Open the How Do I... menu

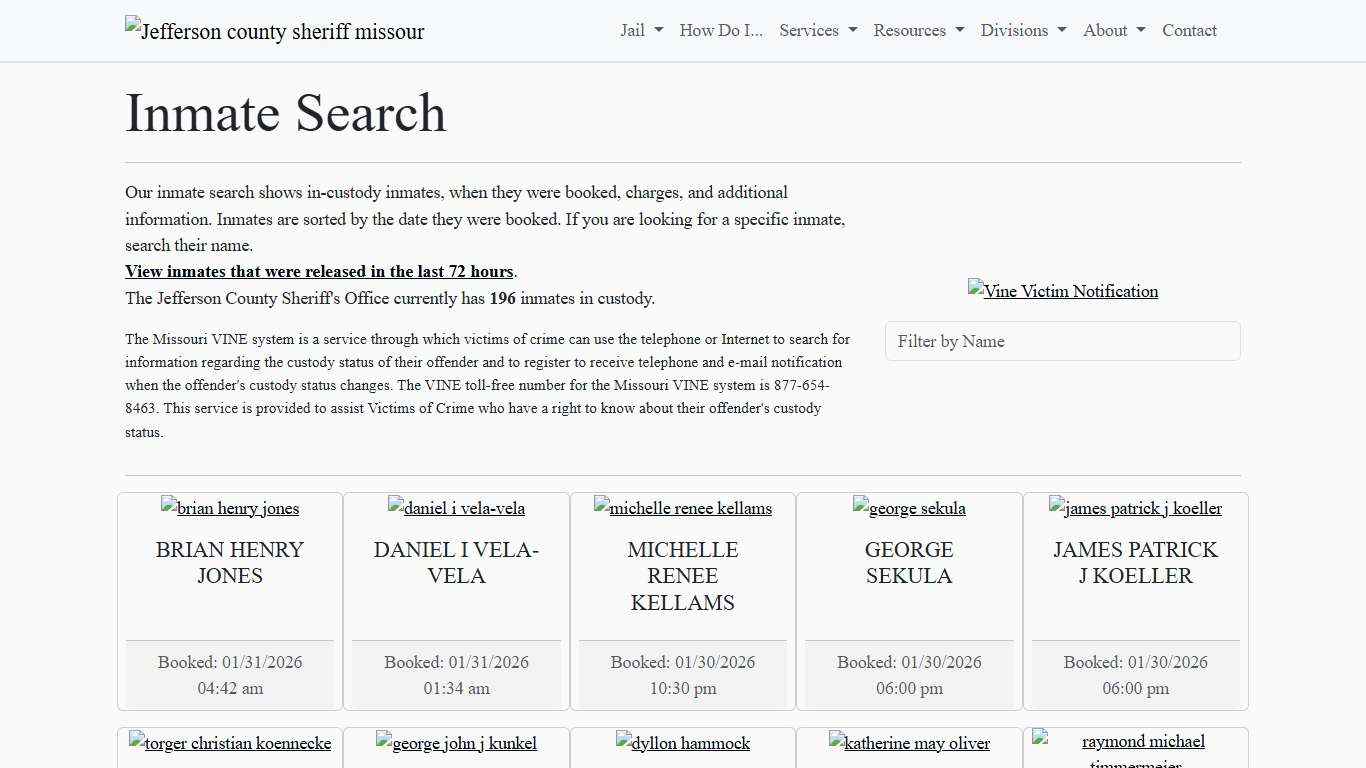[x=720, y=30]
